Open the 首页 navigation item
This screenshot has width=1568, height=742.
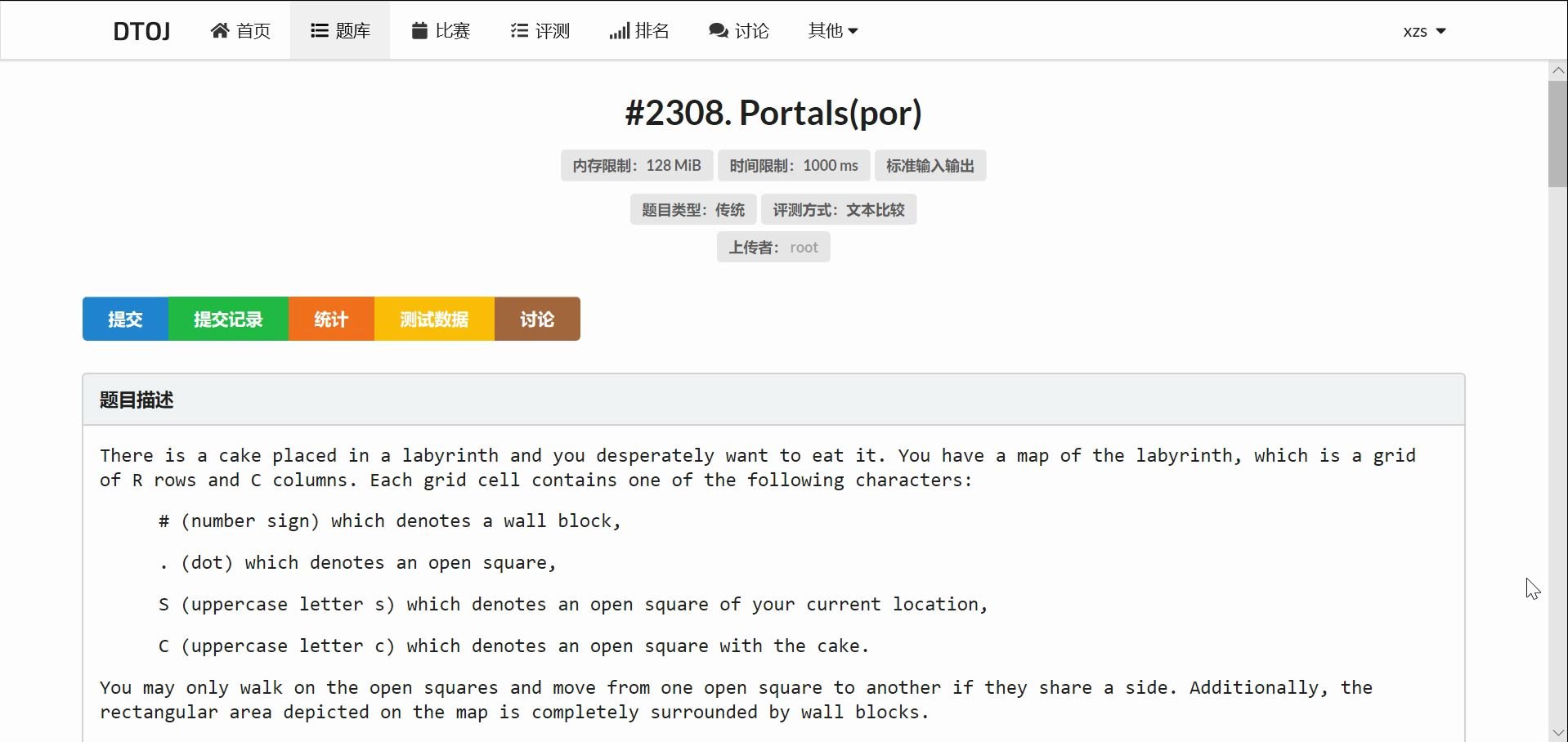pos(240,31)
